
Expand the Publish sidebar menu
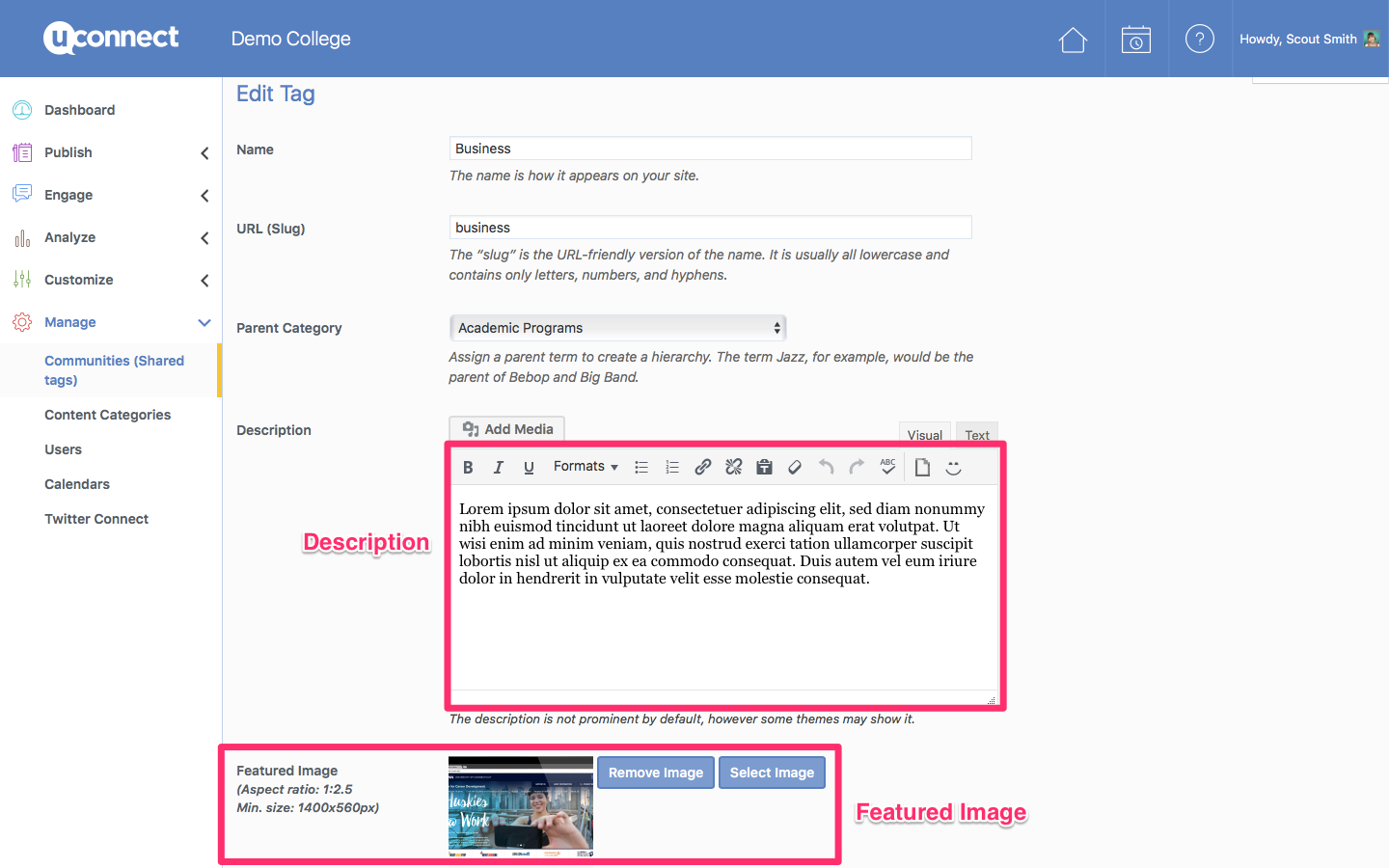(110, 152)
